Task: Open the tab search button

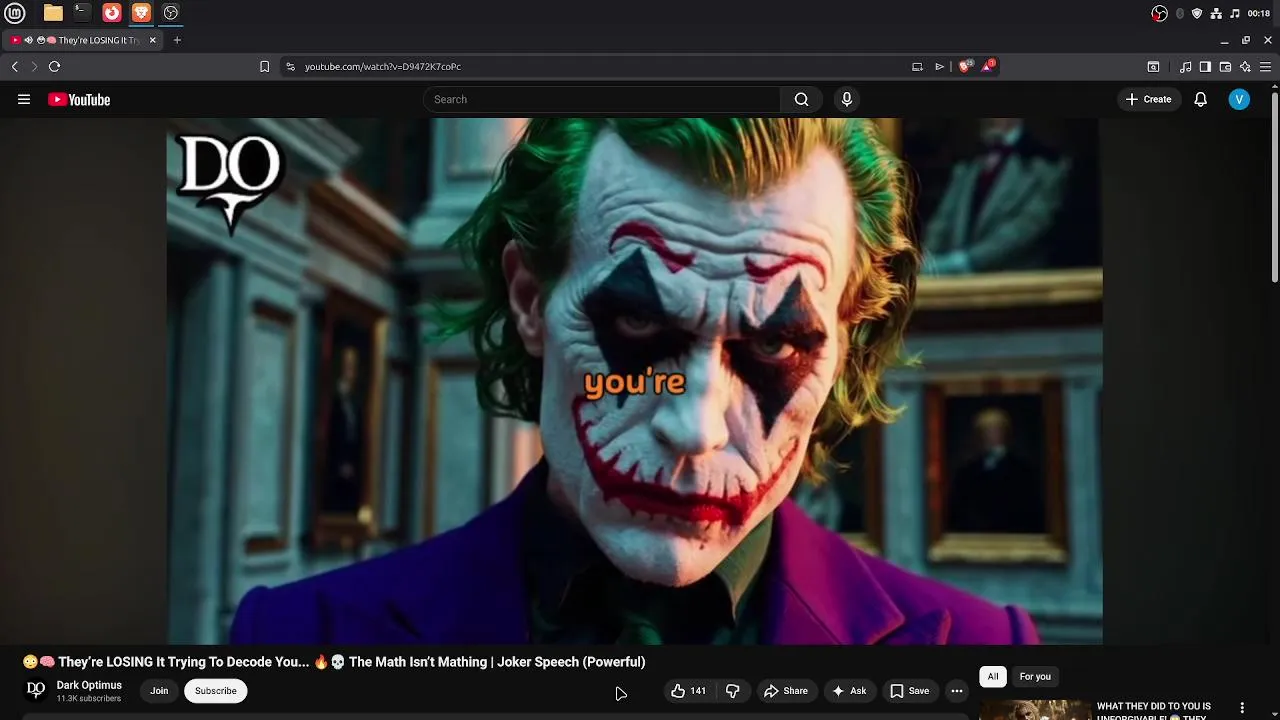Action: tap(1153, 67)
